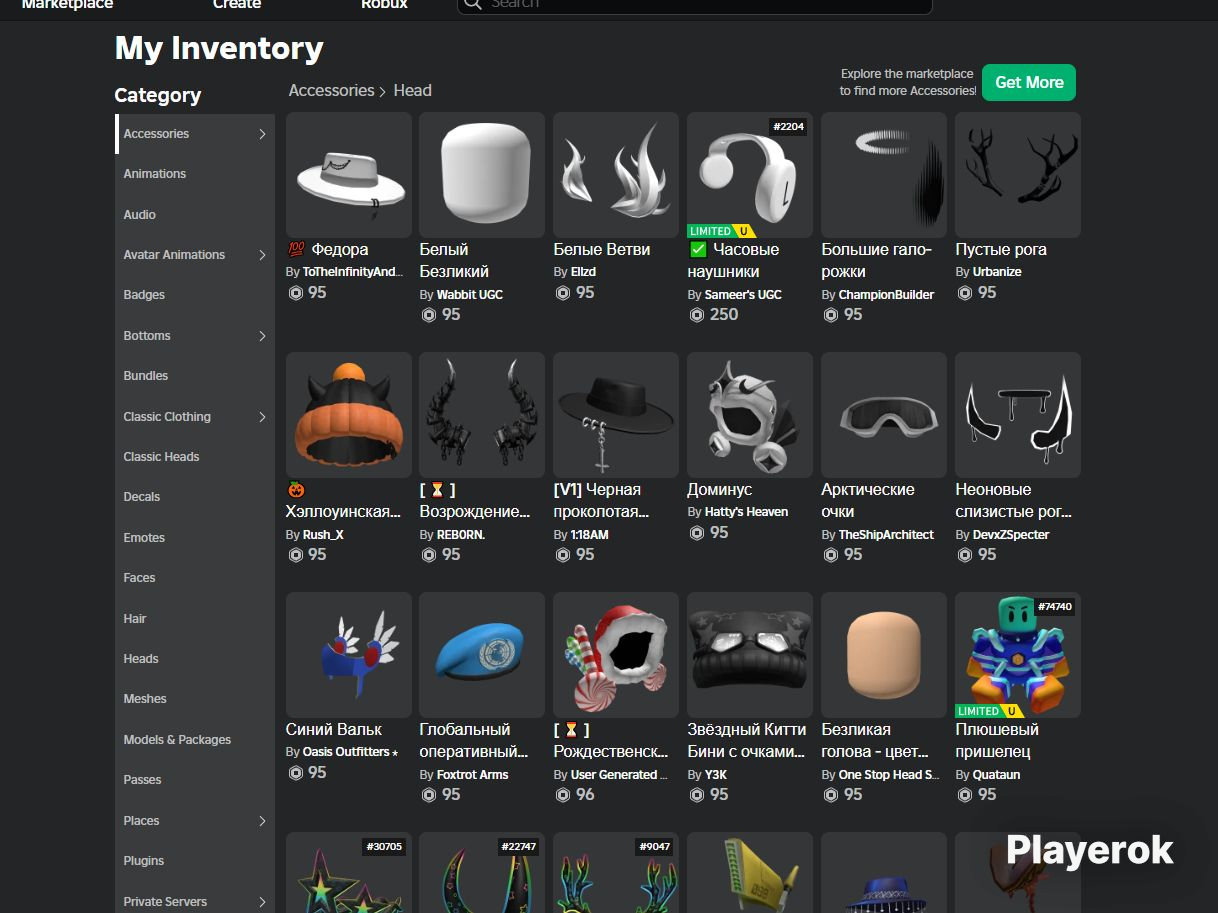Expand the Classic Clothing chevron
The image size is (1218, 913).
coord(262,417)
